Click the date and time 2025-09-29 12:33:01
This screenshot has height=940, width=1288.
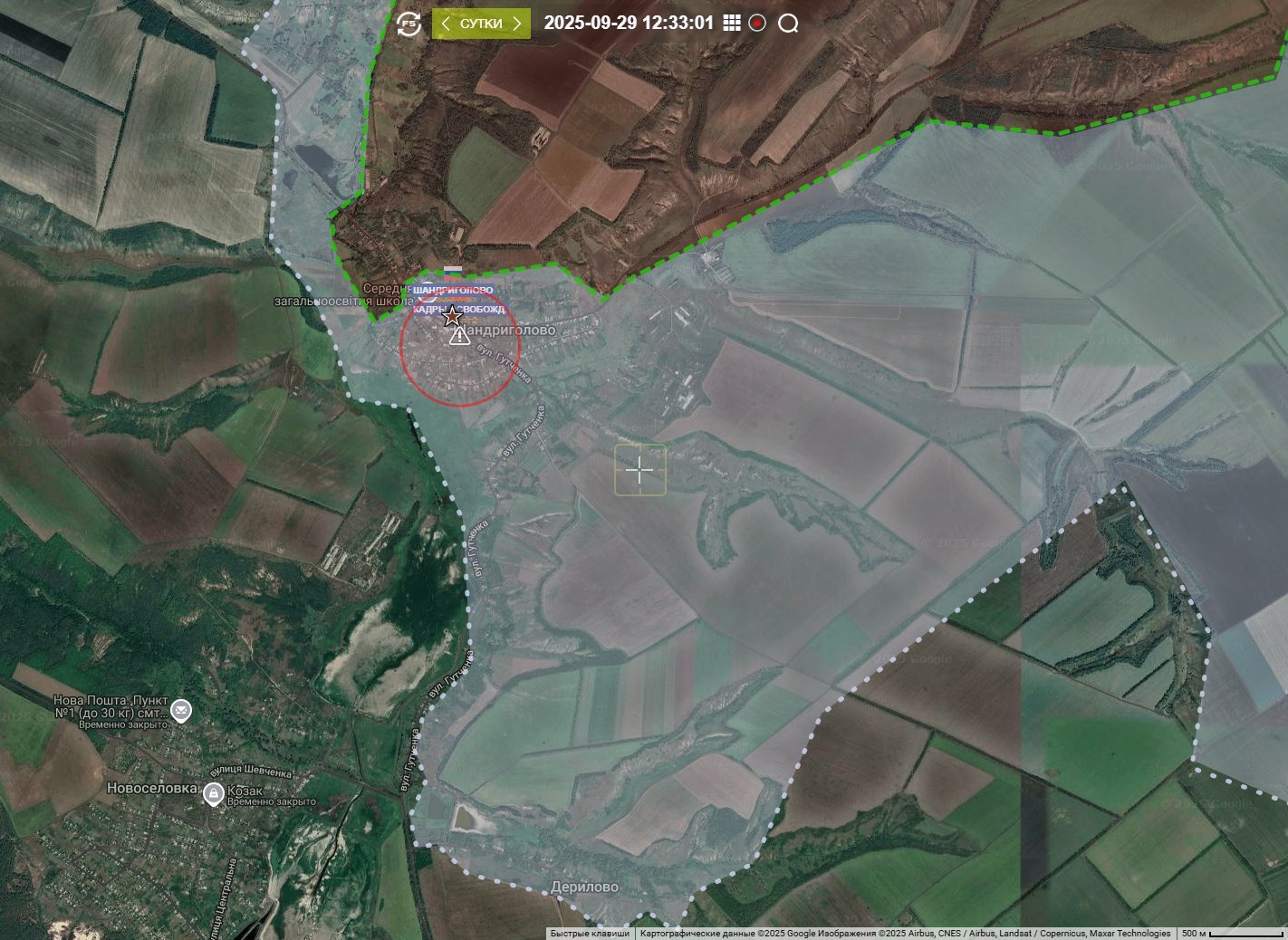(629, 23)
